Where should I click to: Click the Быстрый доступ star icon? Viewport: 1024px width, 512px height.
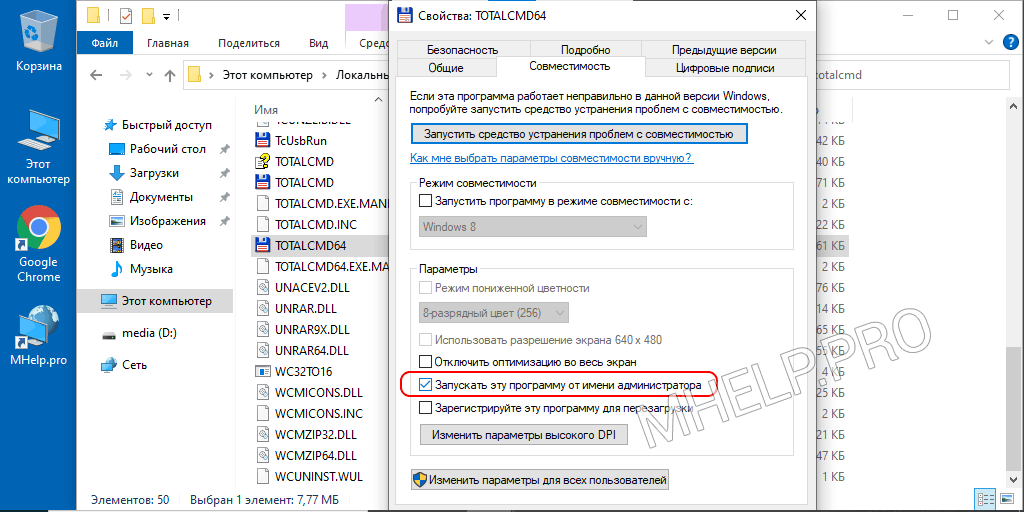click(110, 125)
